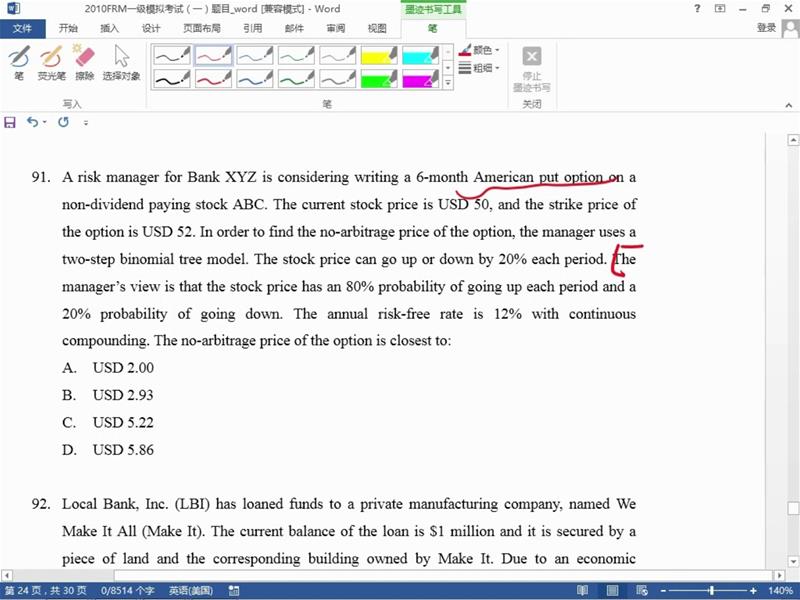Open the File (文件) menu tab

tap(22, 28)
